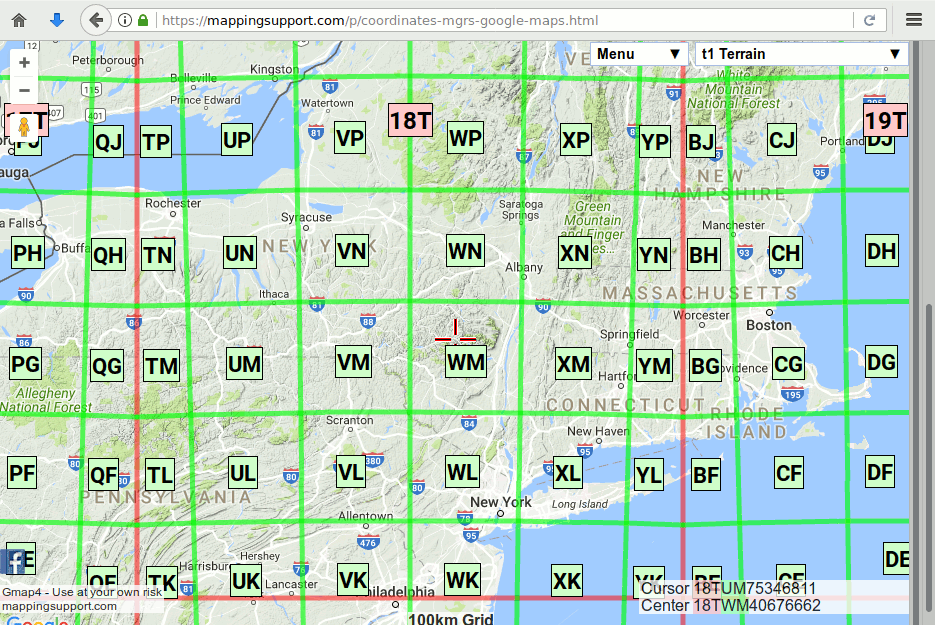
Task: Open the downloads arrow icon
Action: click(x=57, y=20)
